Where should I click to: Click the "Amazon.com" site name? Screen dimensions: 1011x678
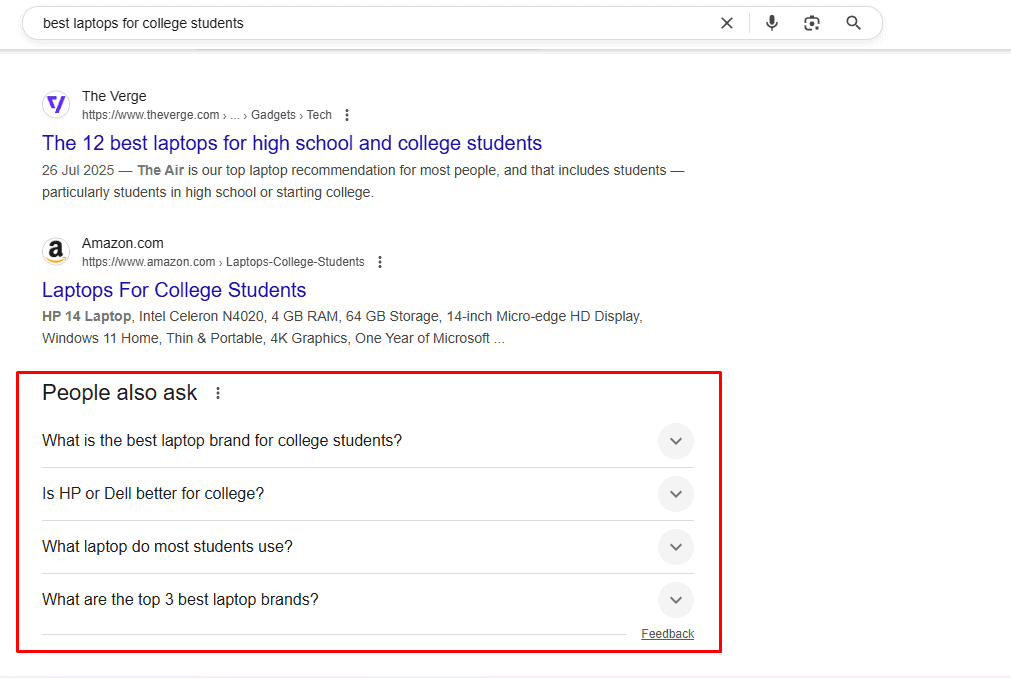tap(122, 243)
